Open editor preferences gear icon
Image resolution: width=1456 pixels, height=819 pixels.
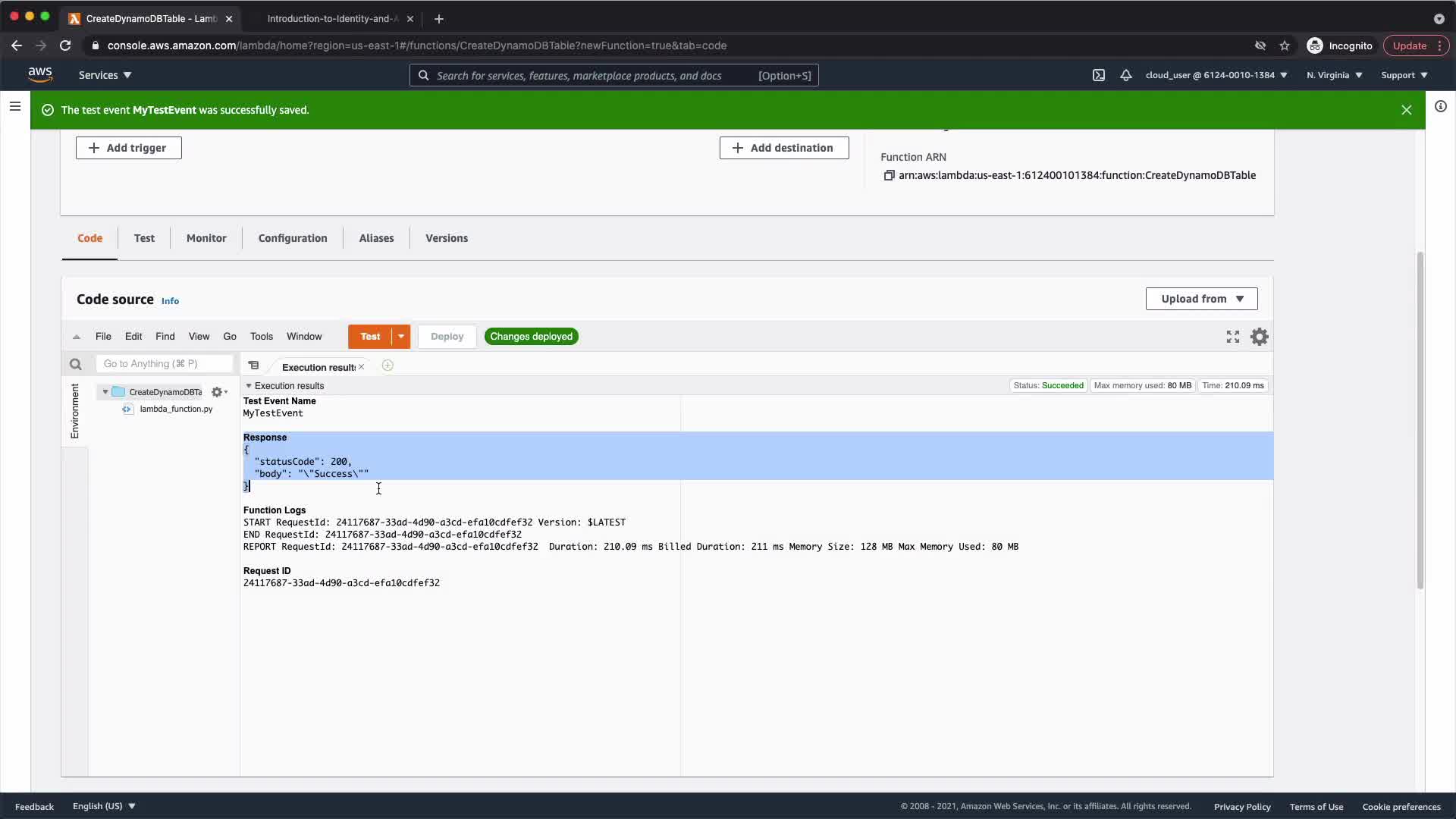1260,337
